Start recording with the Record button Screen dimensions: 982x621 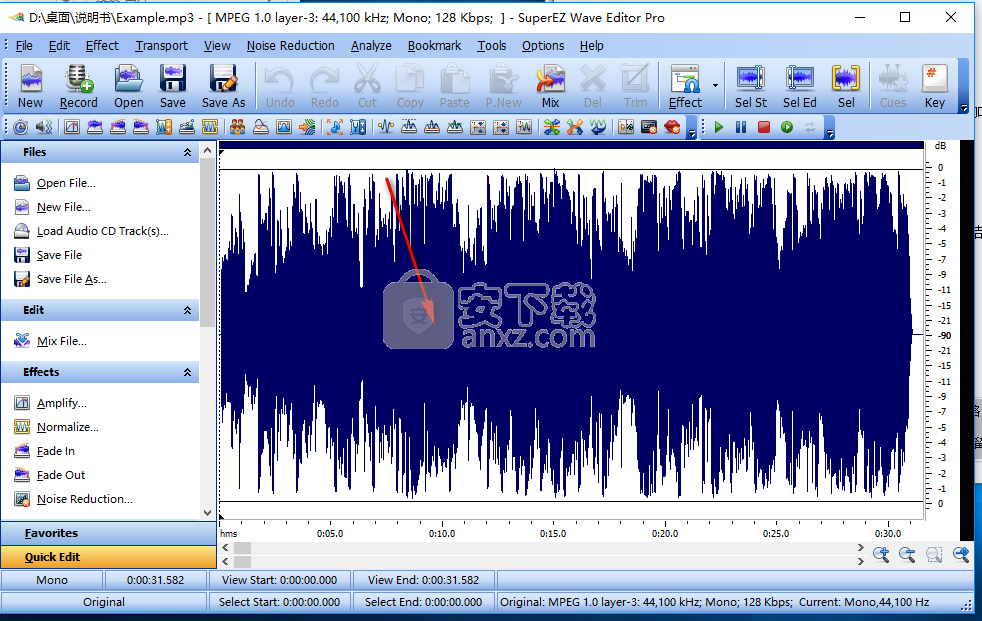[x=78, y=86]
